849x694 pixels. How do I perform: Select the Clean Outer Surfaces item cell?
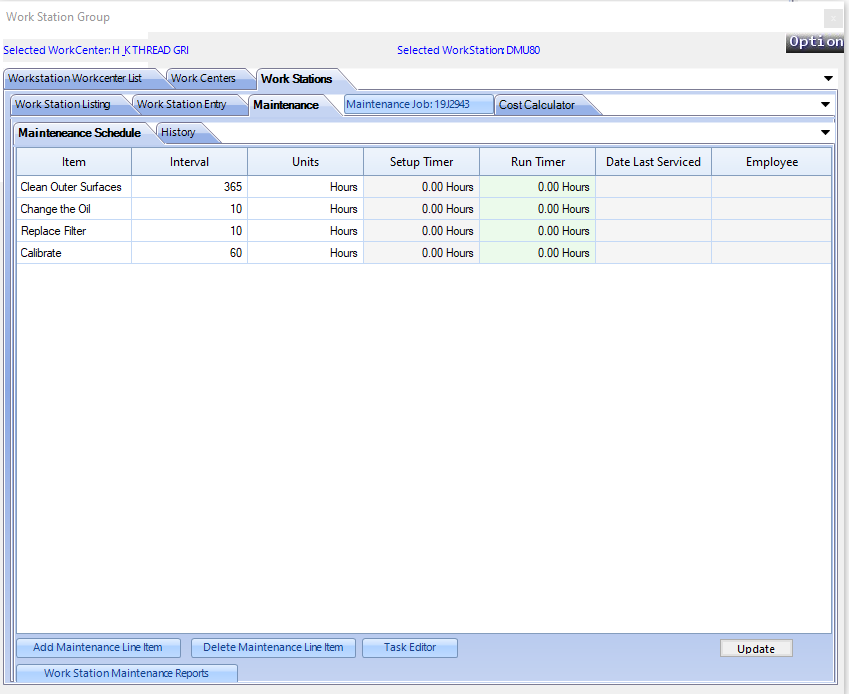[73, 187]
